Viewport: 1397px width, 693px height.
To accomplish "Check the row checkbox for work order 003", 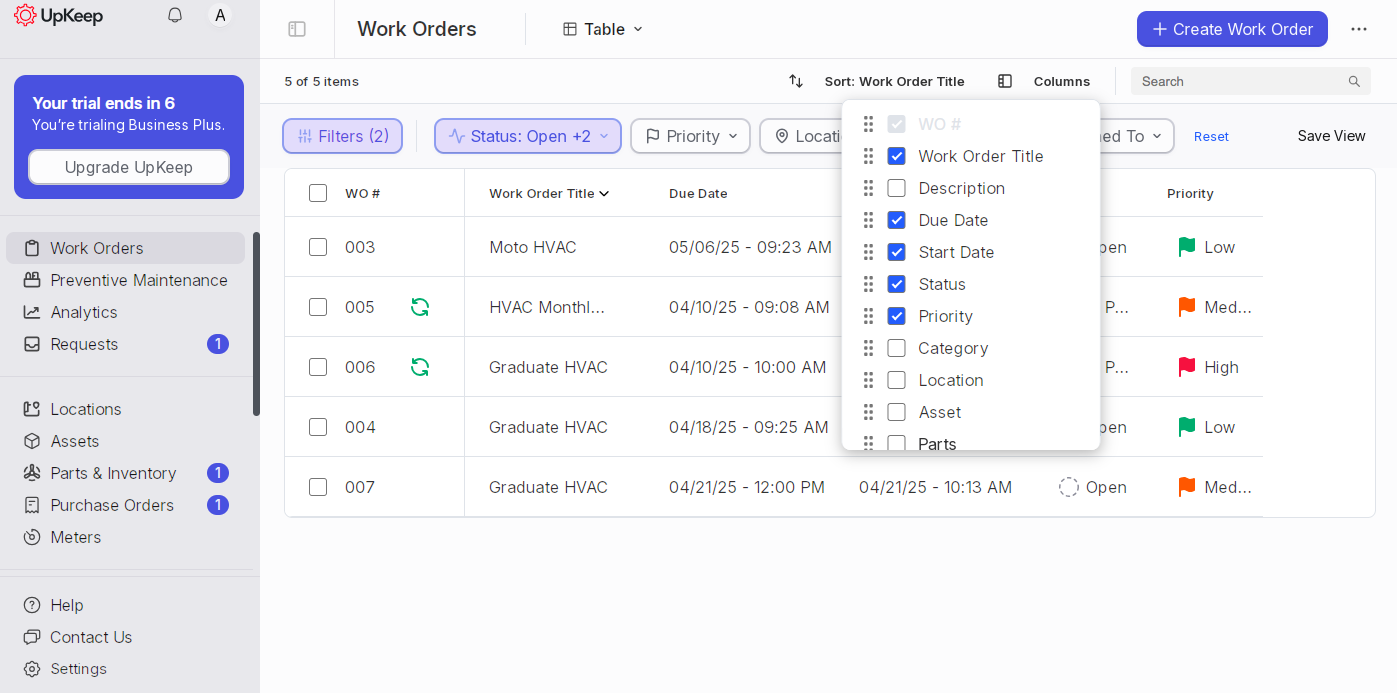I will tap(318, 247).
